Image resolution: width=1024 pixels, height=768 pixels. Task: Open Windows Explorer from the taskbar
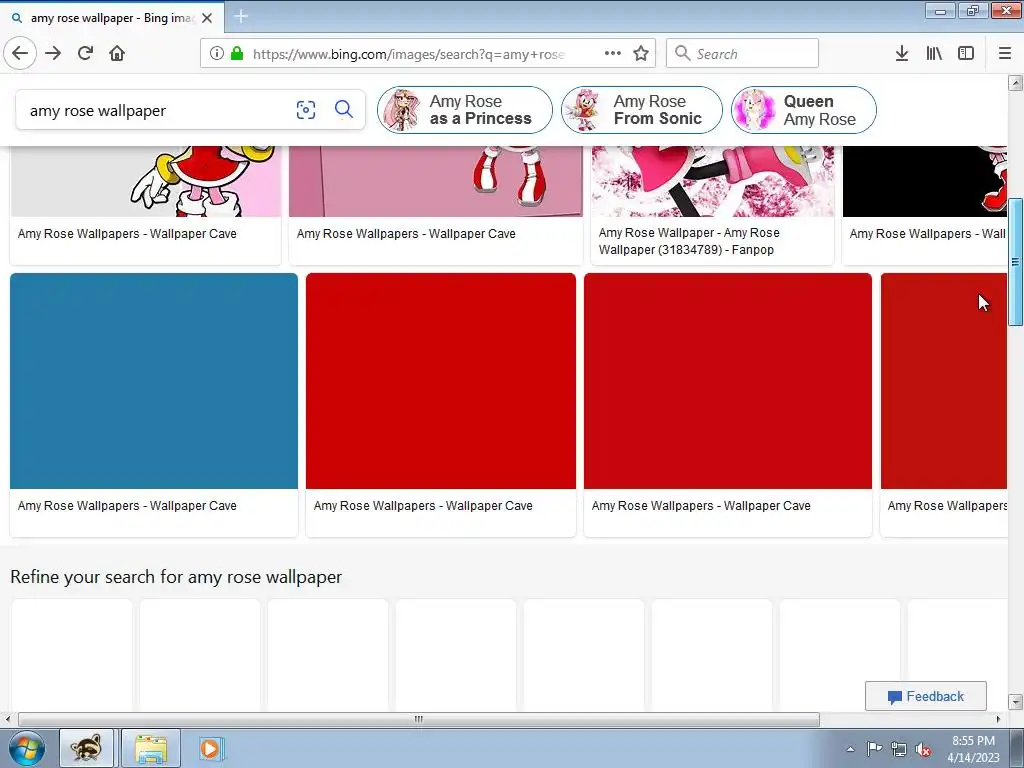point(151,748)
